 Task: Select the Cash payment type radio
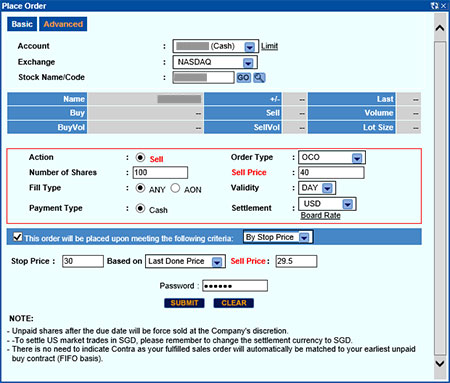(140, 208)
